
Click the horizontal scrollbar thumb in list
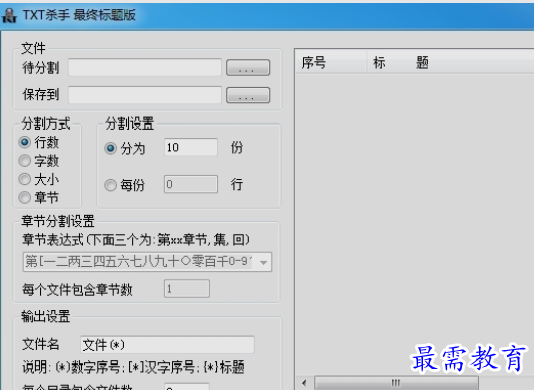point(396,383)
